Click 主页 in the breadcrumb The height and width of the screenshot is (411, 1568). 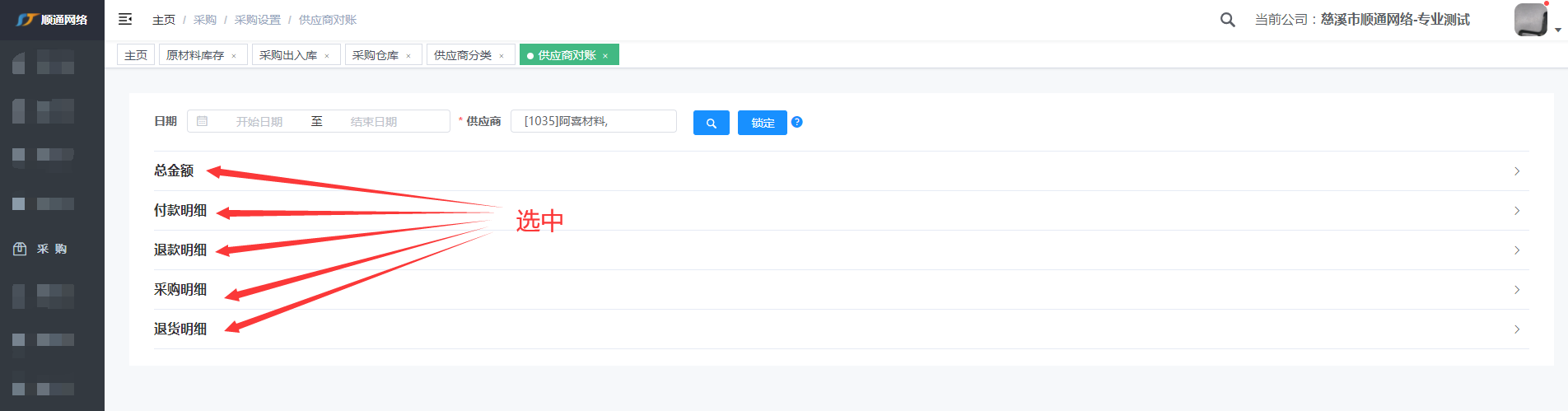[164, 20]
